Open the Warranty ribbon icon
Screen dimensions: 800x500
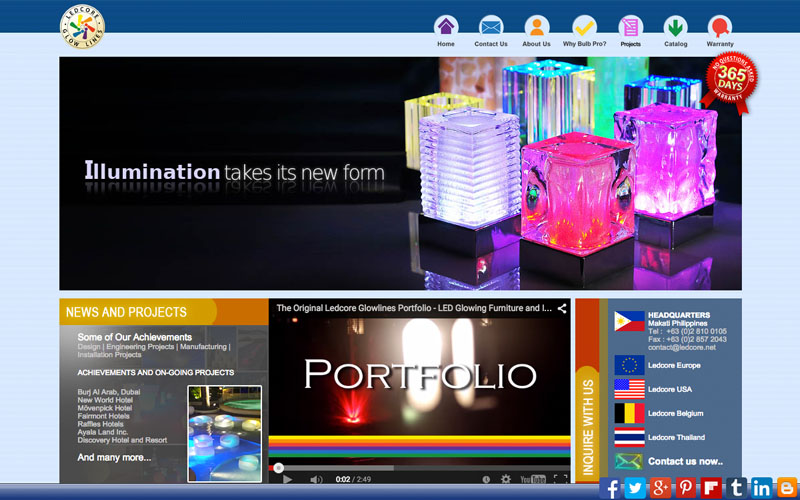coord(720,27)
